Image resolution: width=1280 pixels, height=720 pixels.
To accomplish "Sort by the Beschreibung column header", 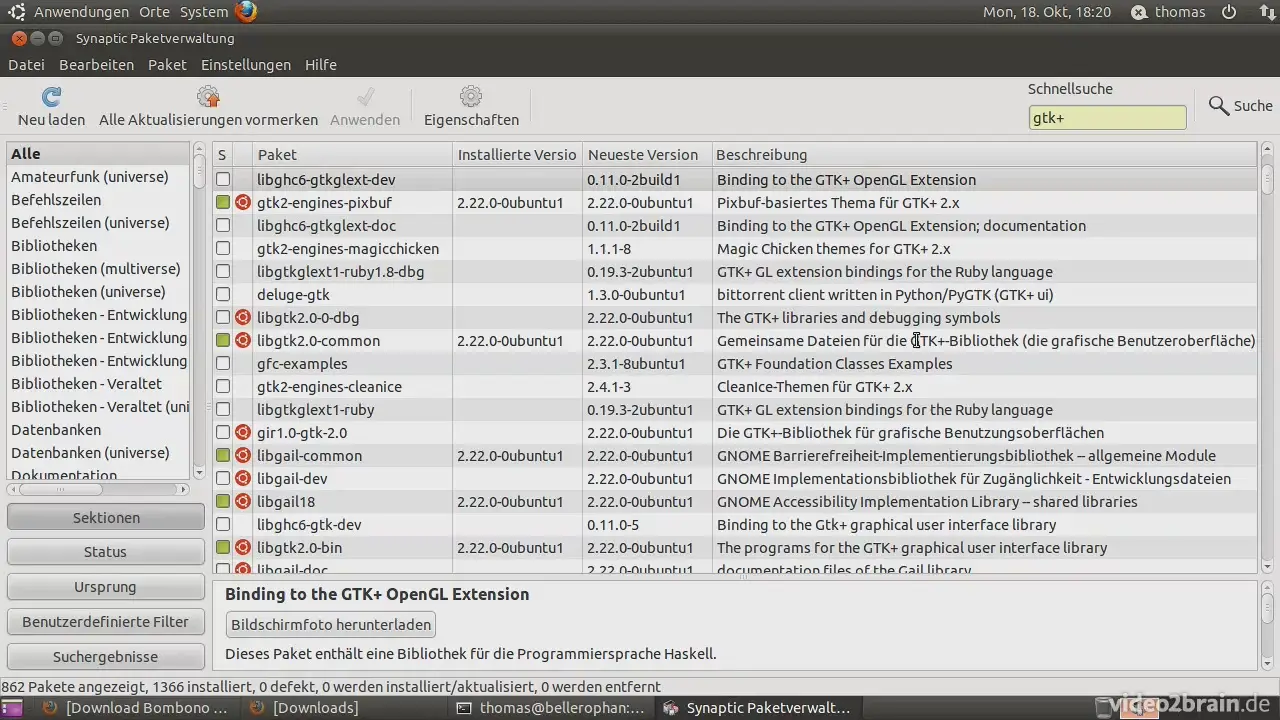I will coord(984,155).
